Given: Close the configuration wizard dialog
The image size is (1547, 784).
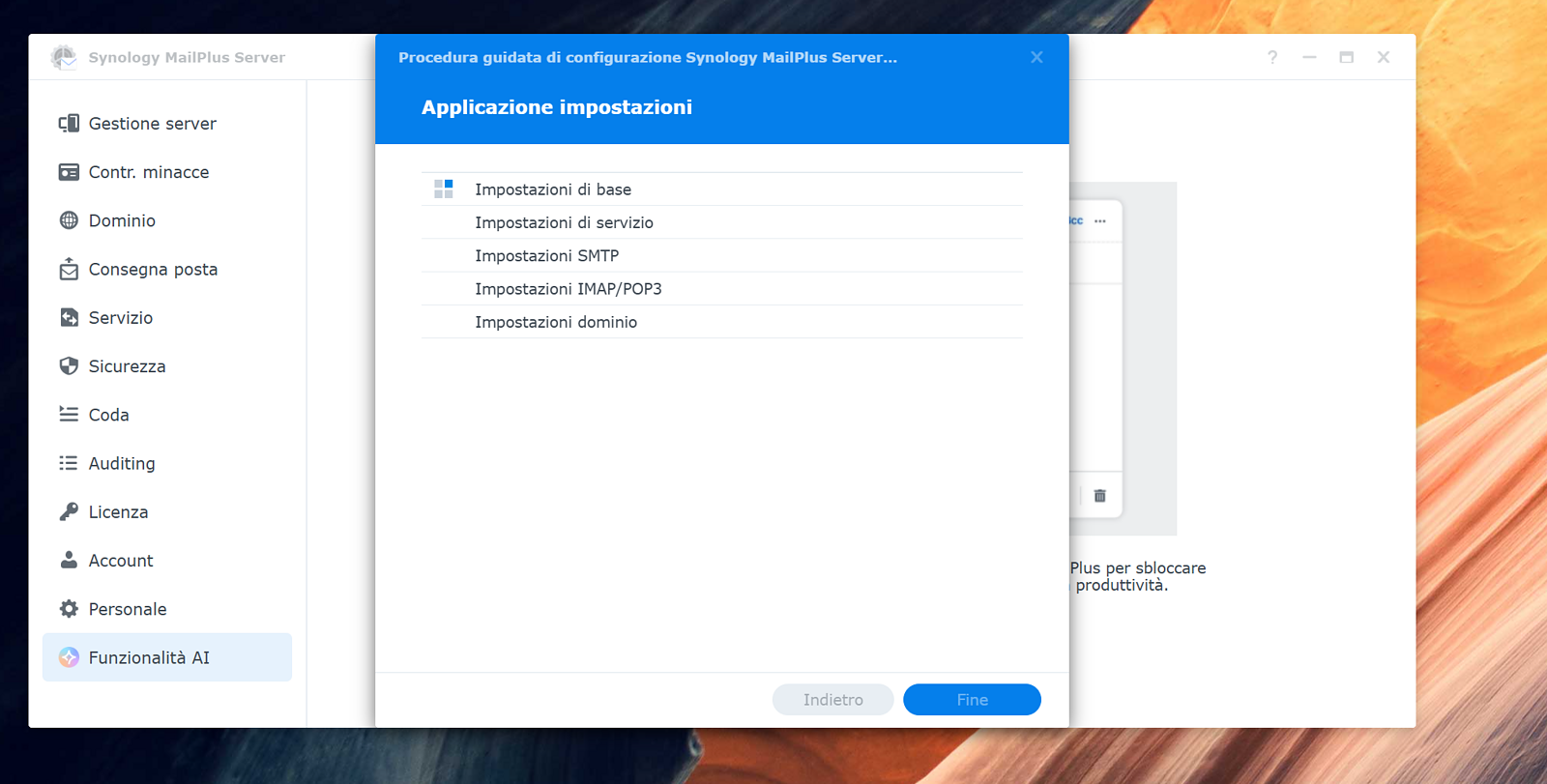Looking at the screenshot, I should (1036, 57).
